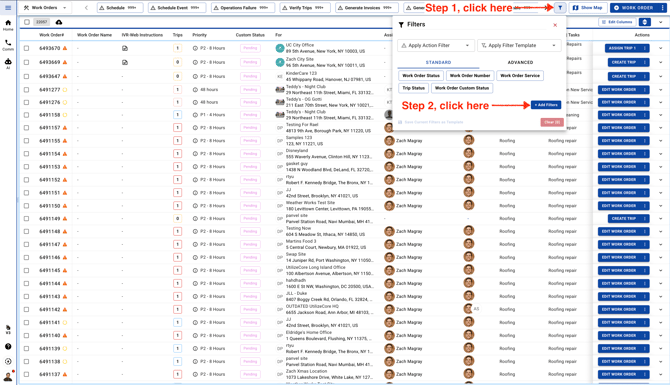Expand row chevron for order 6493669
The width and height of the screenshot is (670, 385).
pyautogui.click(x=661, y=62)
